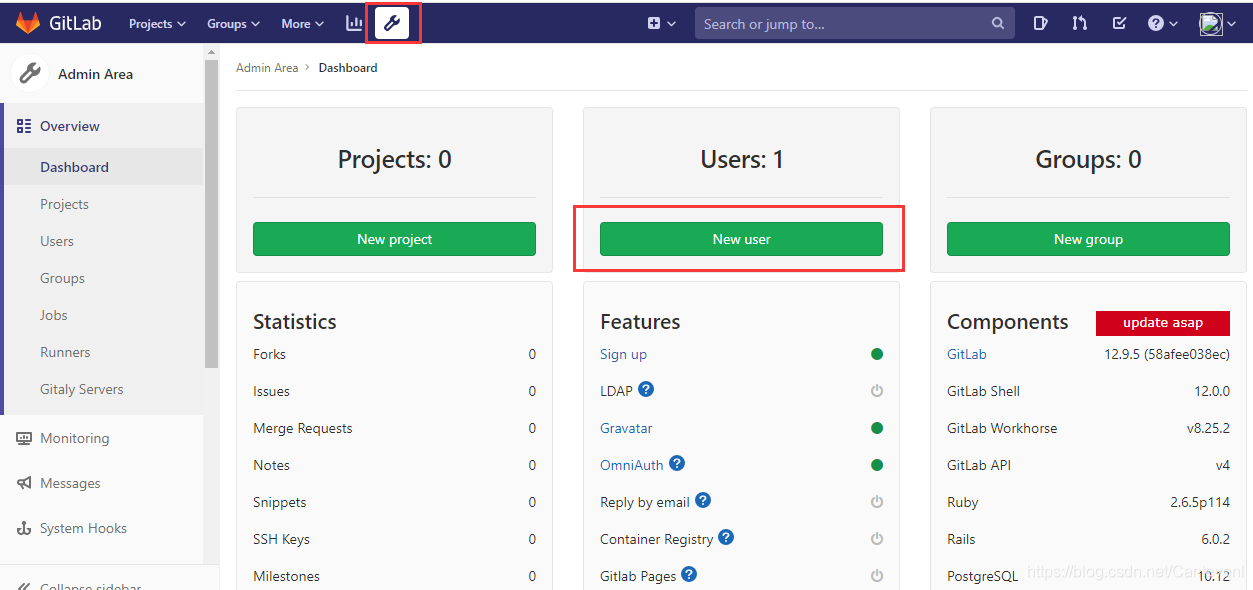Click the red update asap badge
This screenshot has width=1253, height=590.
coord(1163,323)
